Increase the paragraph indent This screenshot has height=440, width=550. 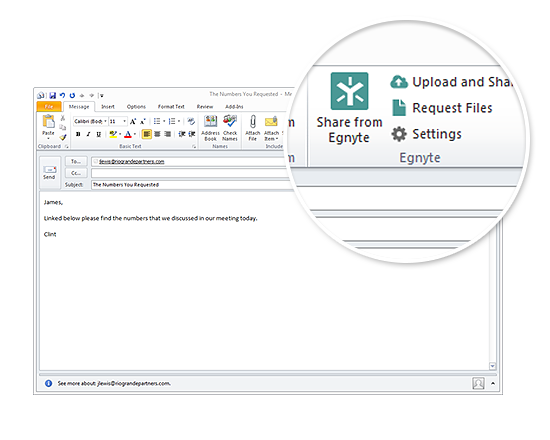(x=192, y=134)
